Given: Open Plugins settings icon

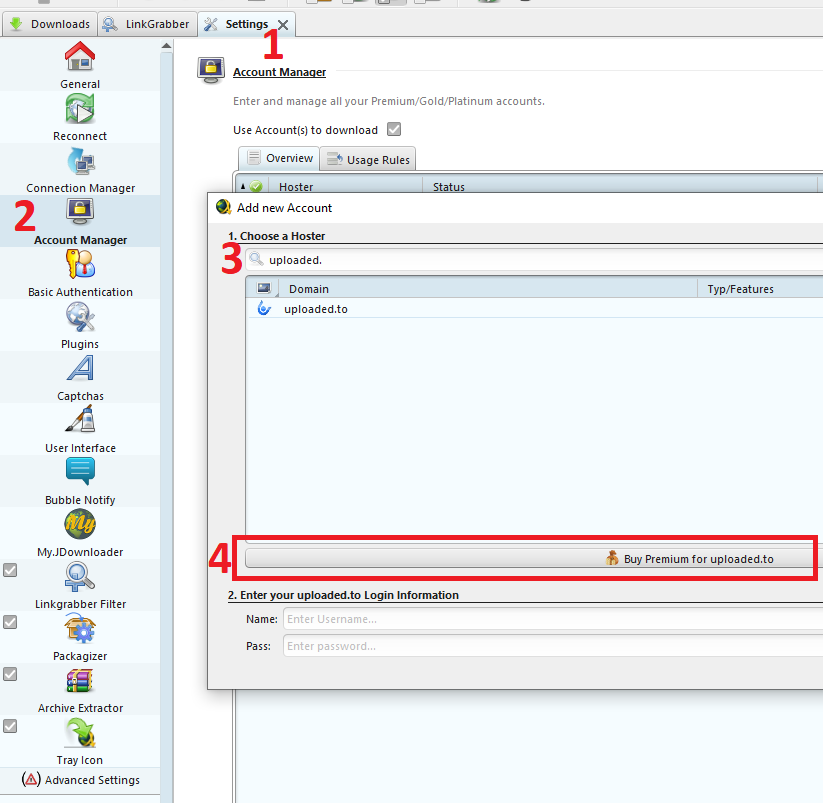Looking at the screenshot, I should pyautogui.click(x=80, y=317).
